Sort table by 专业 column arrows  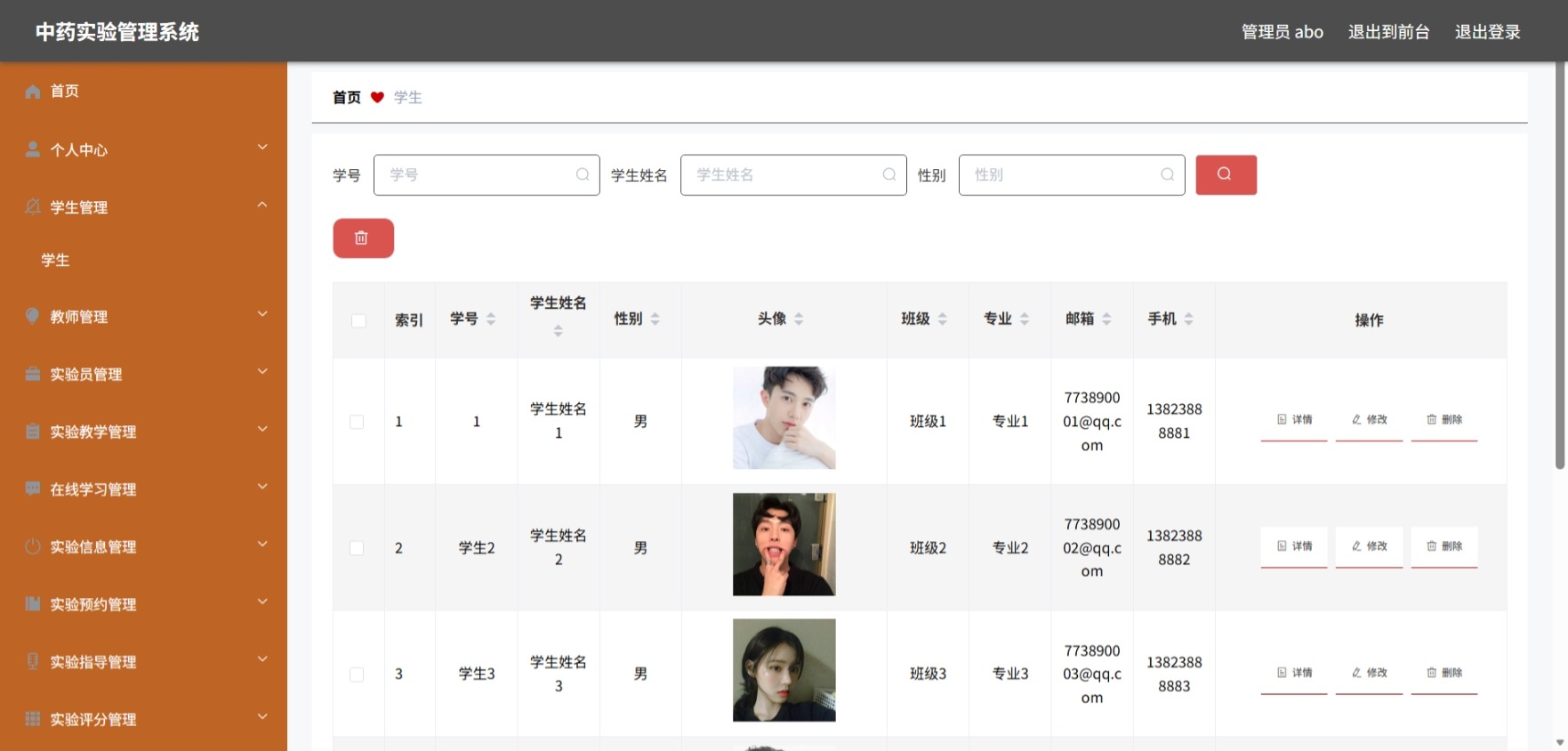[x=1025, y=319]
